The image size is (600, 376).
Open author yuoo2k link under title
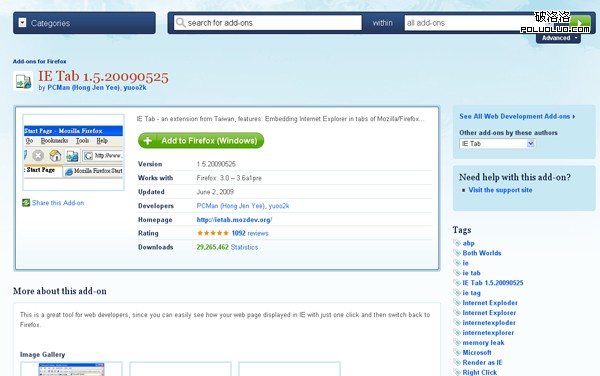(x=135, y=88)
